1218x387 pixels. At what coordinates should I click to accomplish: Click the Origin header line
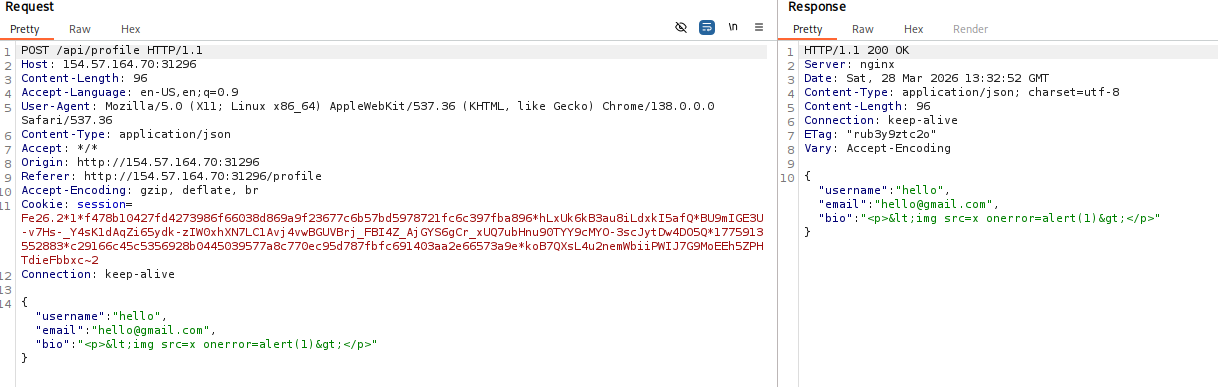(x=140, y=162)
